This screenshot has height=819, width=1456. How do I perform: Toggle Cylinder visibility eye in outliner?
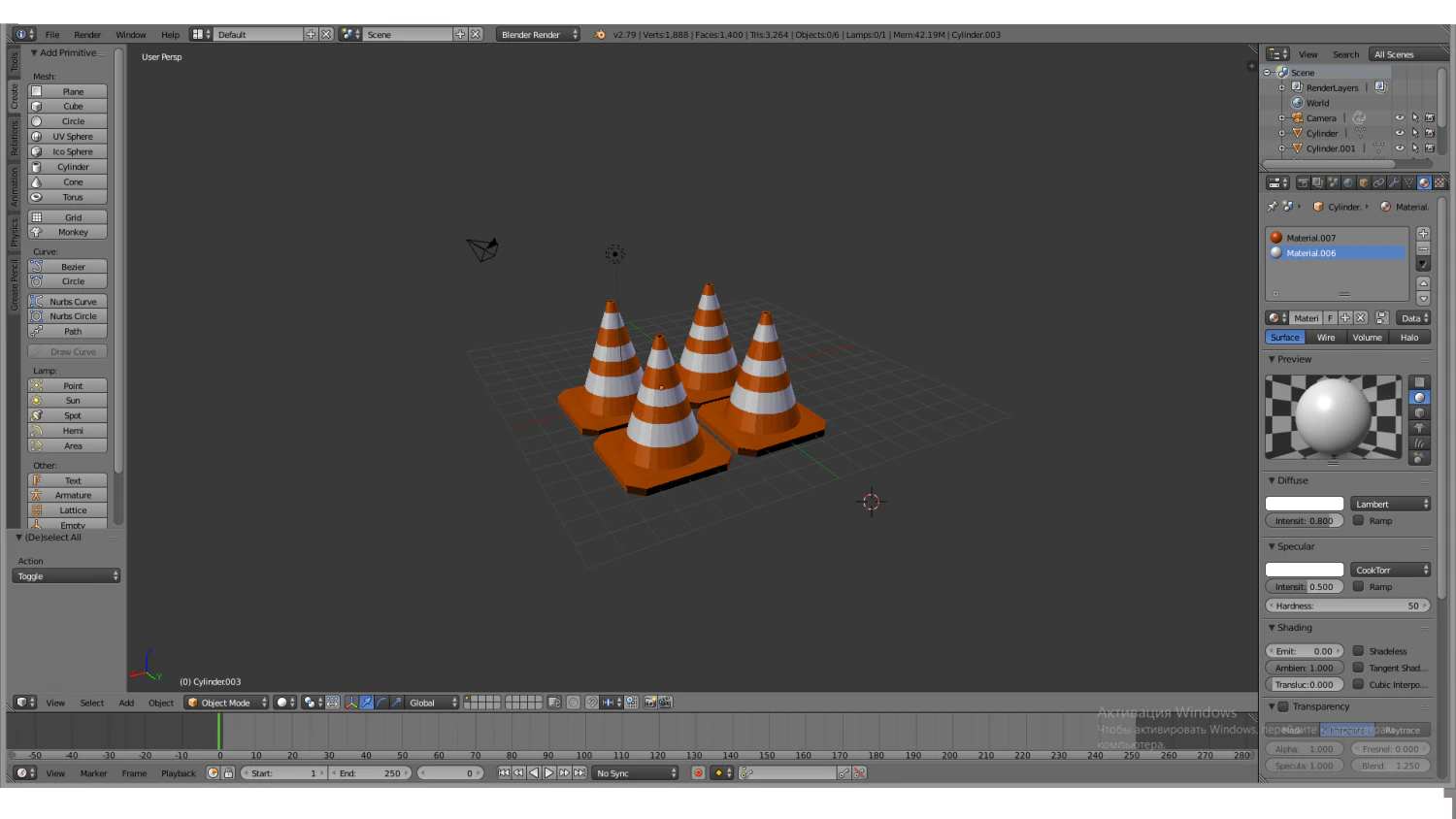point(1400,133)
